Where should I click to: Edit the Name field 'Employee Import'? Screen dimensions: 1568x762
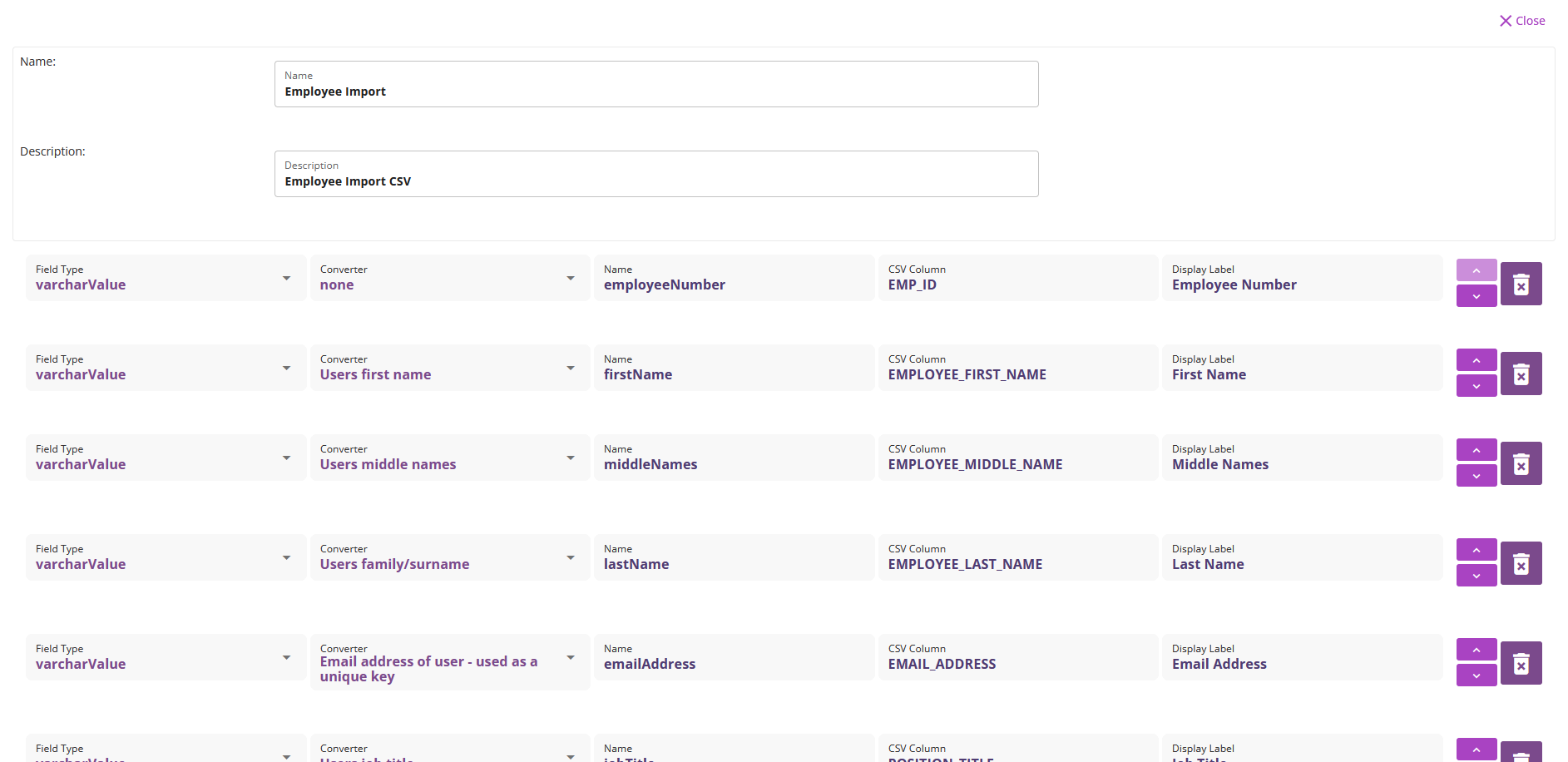tap(655, 84)
